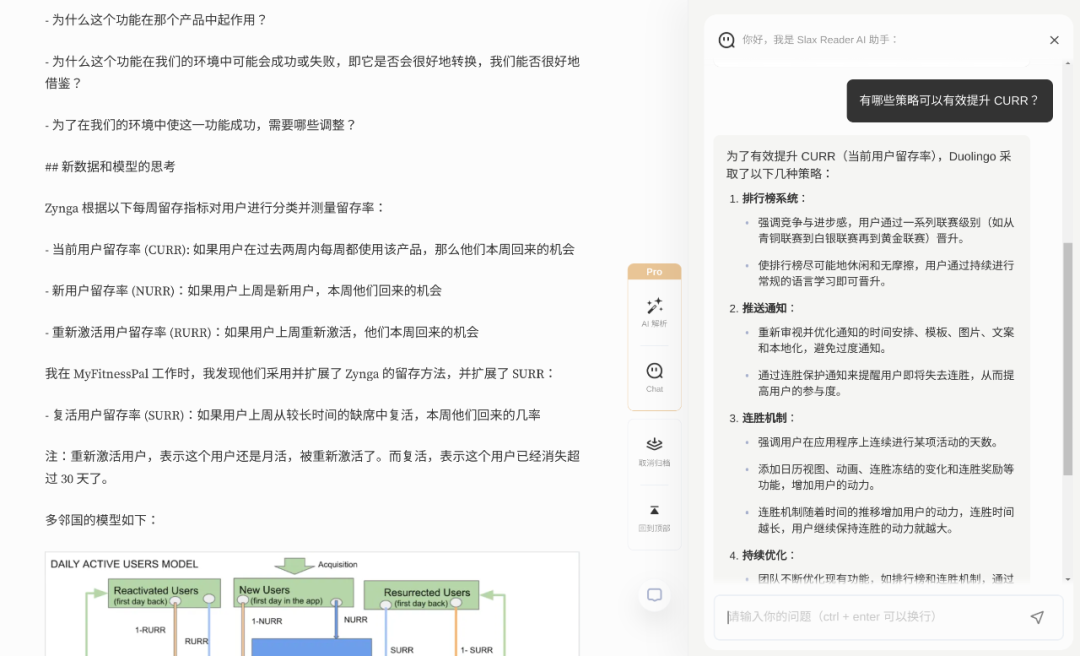The height and width of the screenshot is (656, 1080).
Task: Click the Zynga 根据以下每周留存指标 paragraph
Action: click(x=215, y=208)
